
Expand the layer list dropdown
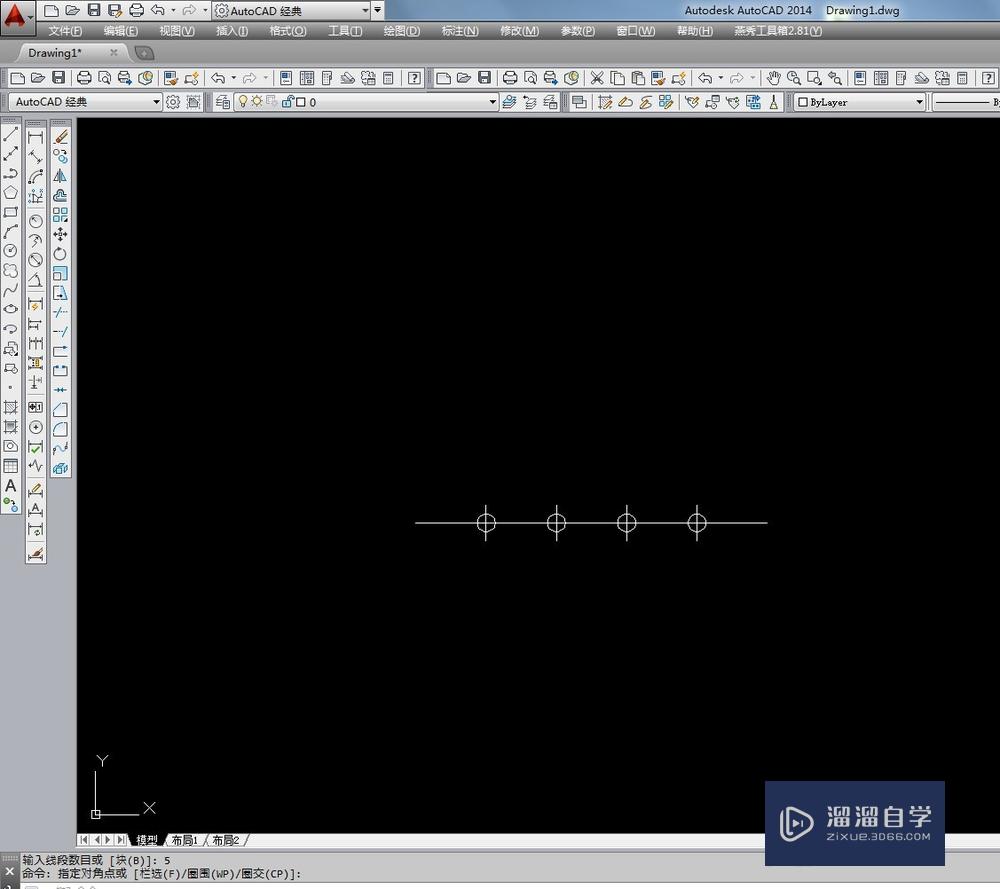pos(493,102)
